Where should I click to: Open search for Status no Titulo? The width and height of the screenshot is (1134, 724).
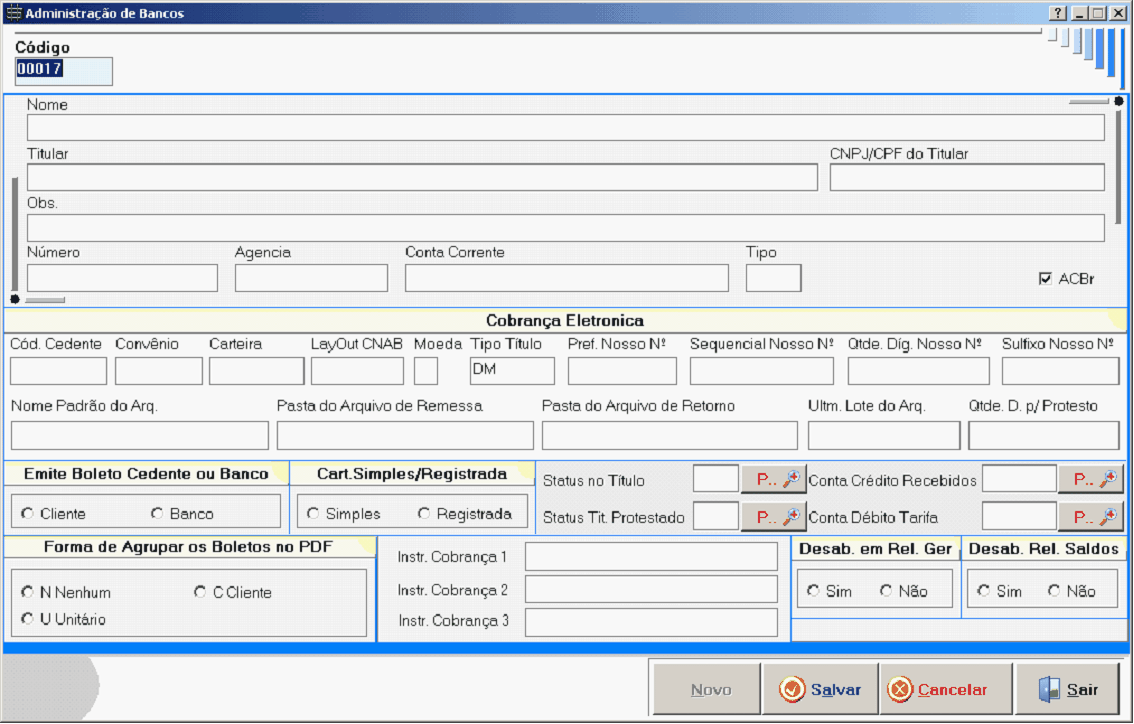[x=773, y=480]
